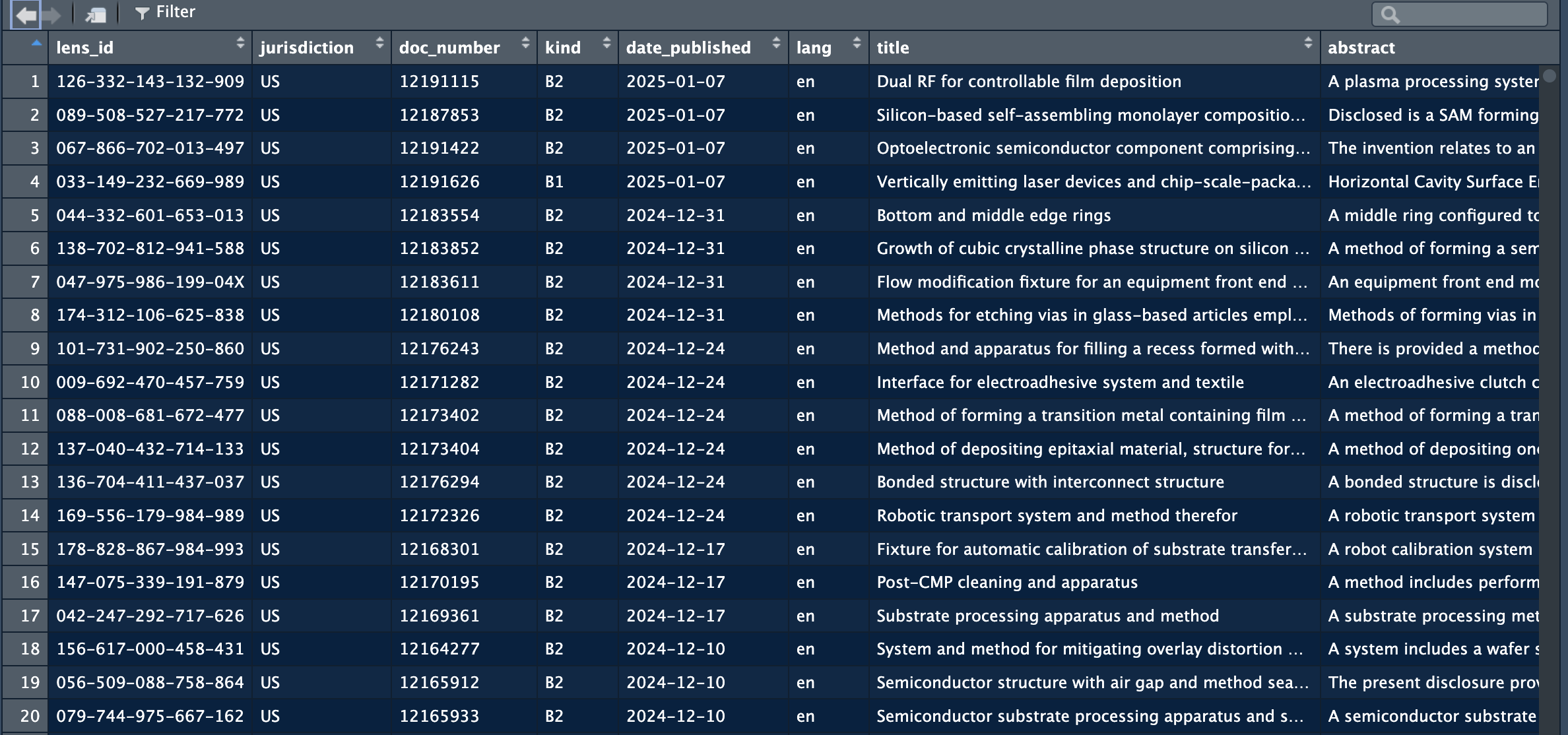Select lens_id cell 126-332-143-132-909
This screenshot has height=735, width=1568.
[150, 82]
